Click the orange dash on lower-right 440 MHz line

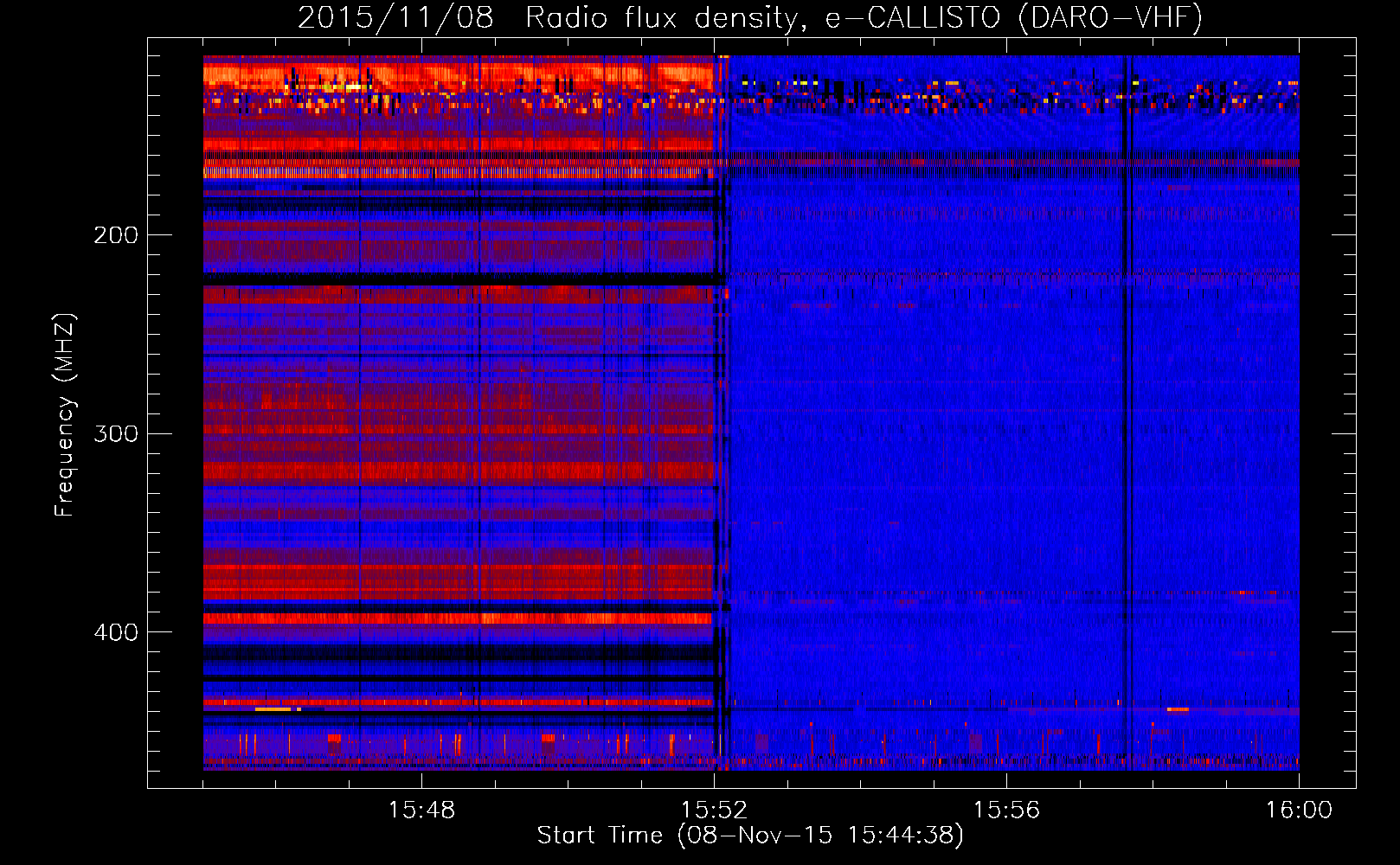(1178, 709)
